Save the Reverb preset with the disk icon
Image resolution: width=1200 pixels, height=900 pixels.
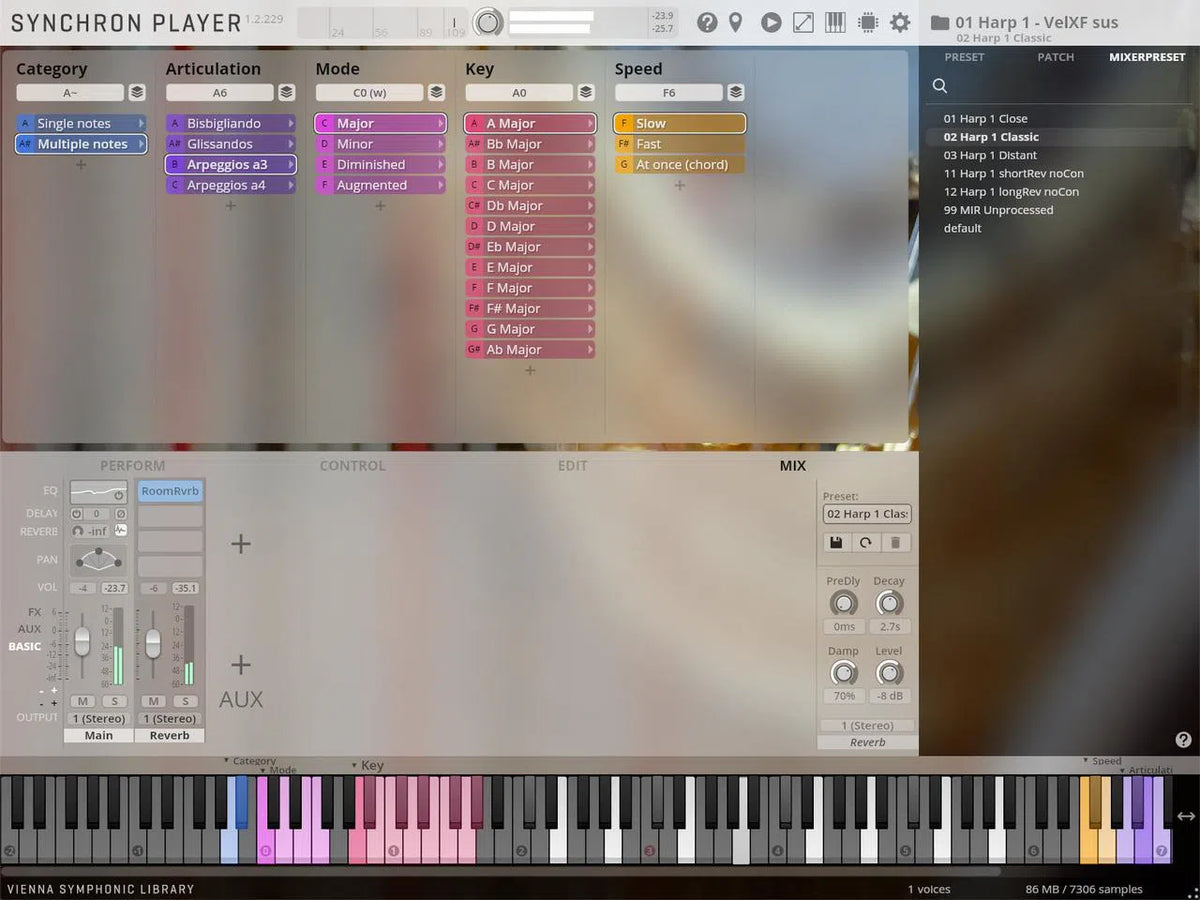[837, 541]
